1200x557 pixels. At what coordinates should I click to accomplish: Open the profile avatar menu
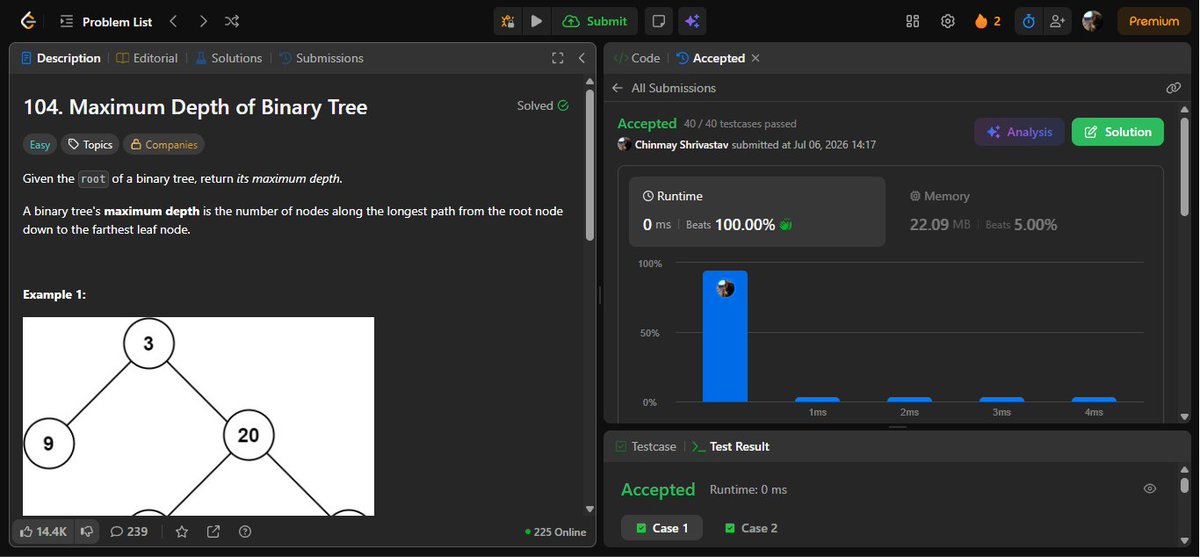1092,21
